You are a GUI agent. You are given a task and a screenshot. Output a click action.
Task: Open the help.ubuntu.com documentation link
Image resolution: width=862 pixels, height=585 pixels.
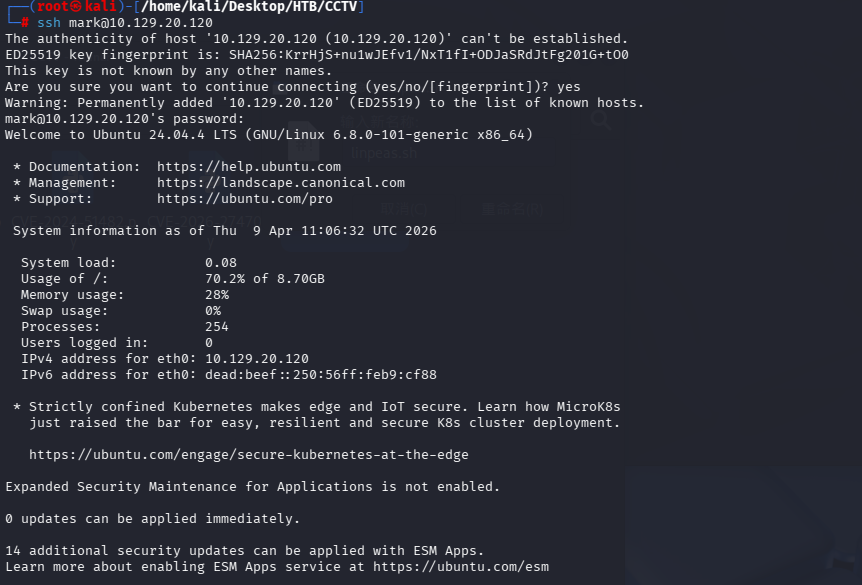[249, 167]
